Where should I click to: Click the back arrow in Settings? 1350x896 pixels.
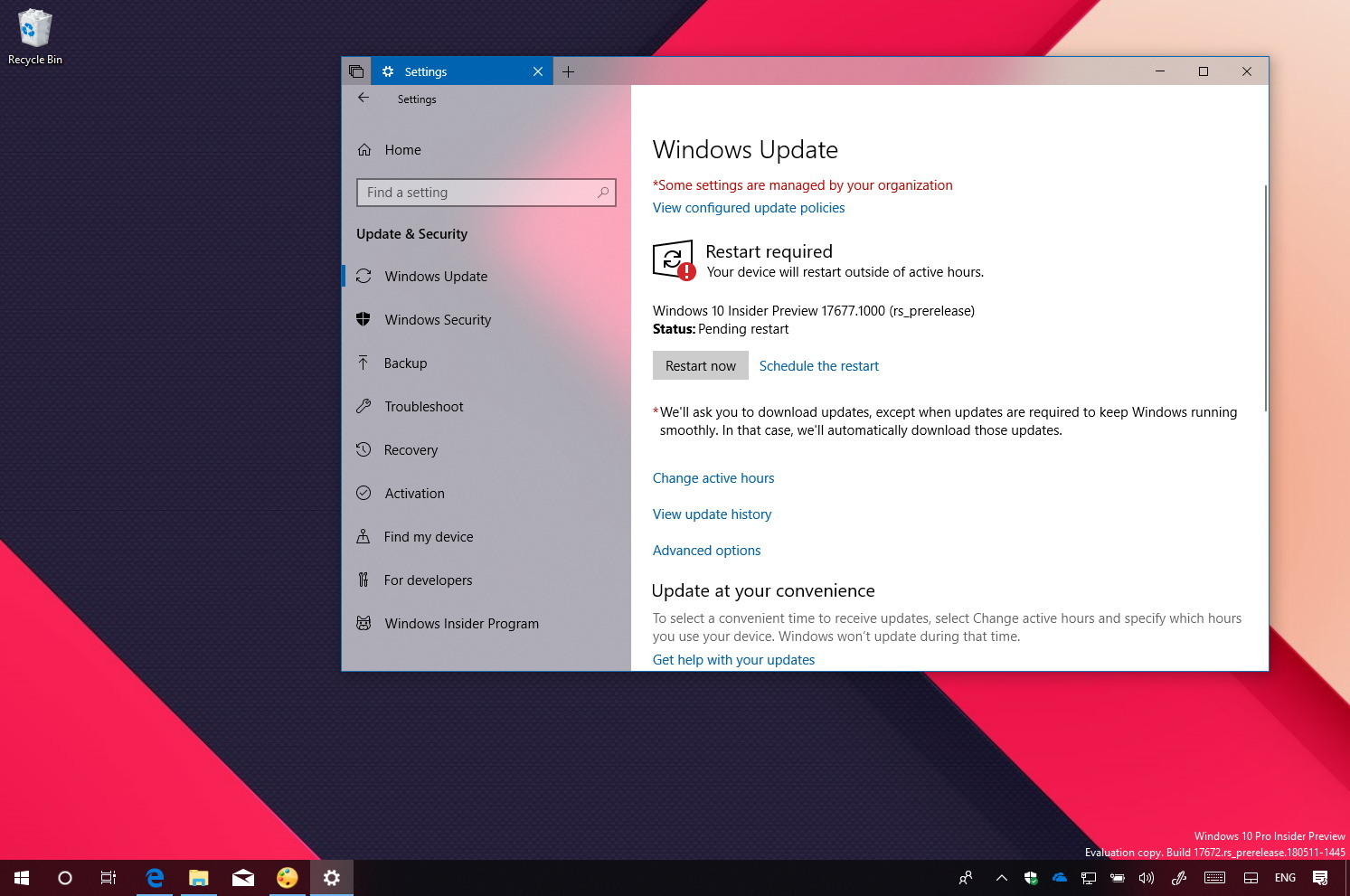363,99
